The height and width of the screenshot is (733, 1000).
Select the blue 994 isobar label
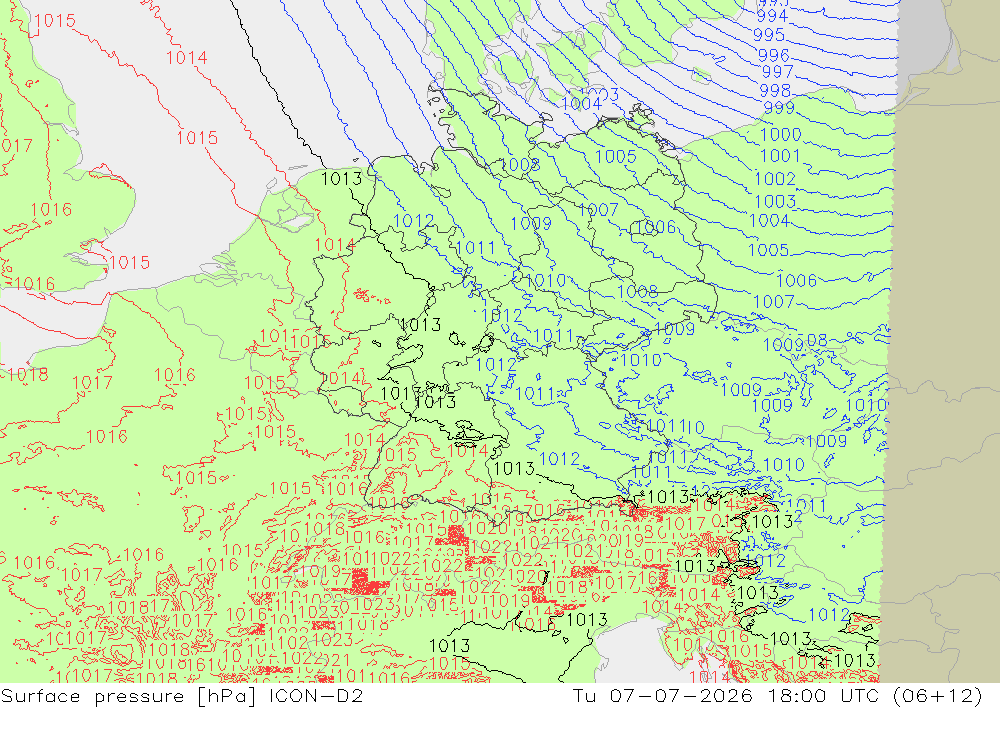pyautogui.click(x=772, y=16)
